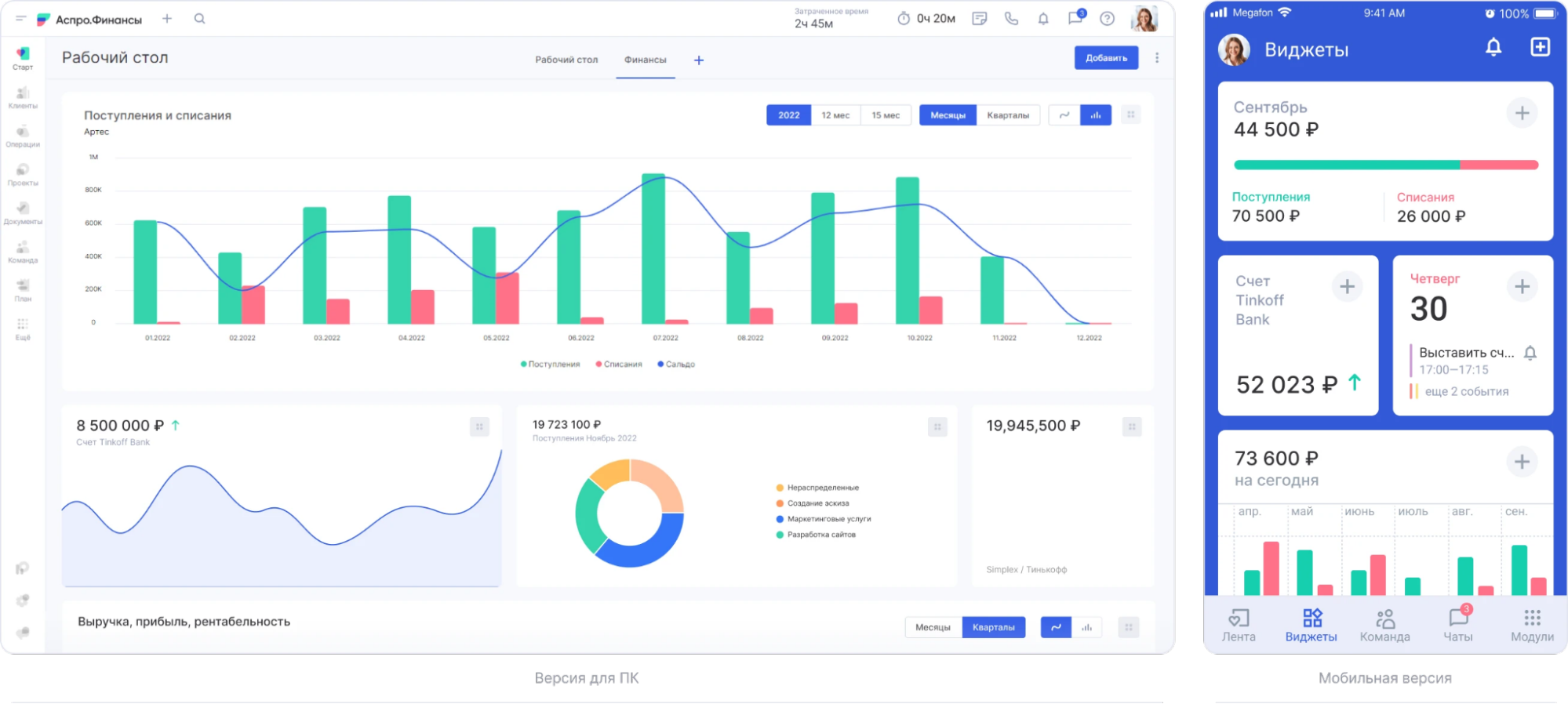The image size is (1568, 704).
Task: Open the hamburger menu at top left
Action: pos(21,19)
